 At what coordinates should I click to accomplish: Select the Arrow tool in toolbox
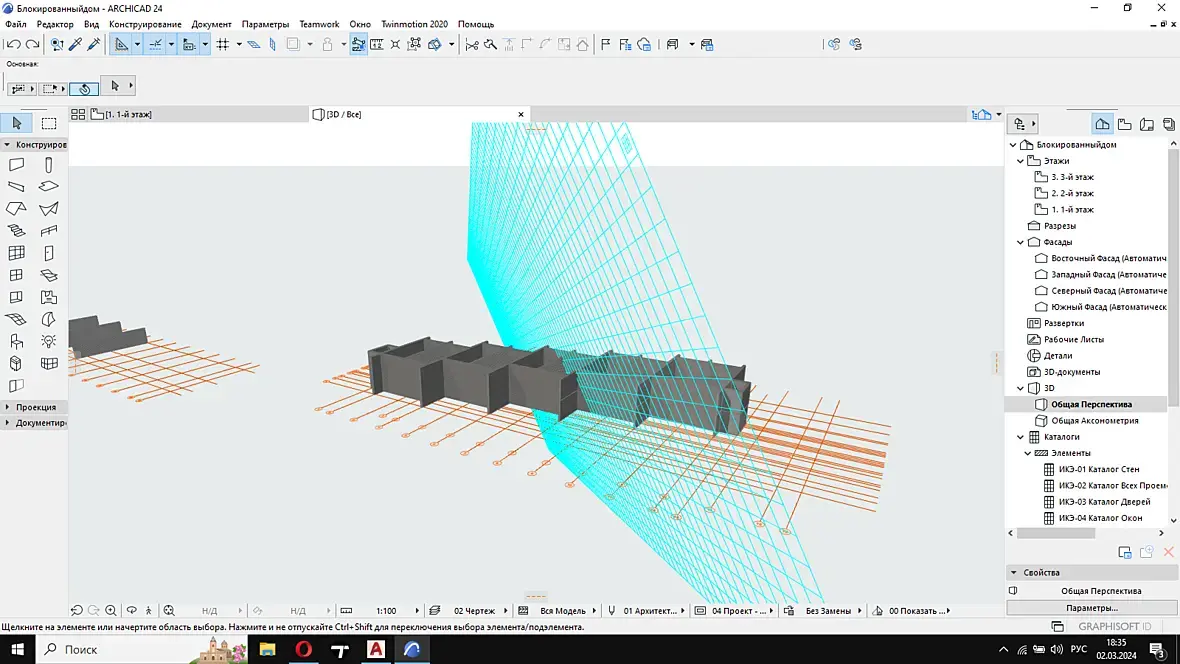17,123
